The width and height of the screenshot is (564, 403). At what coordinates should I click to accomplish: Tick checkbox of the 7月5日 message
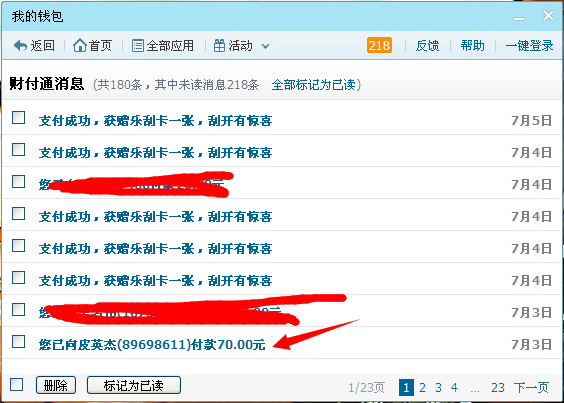(x=18, y=118)
